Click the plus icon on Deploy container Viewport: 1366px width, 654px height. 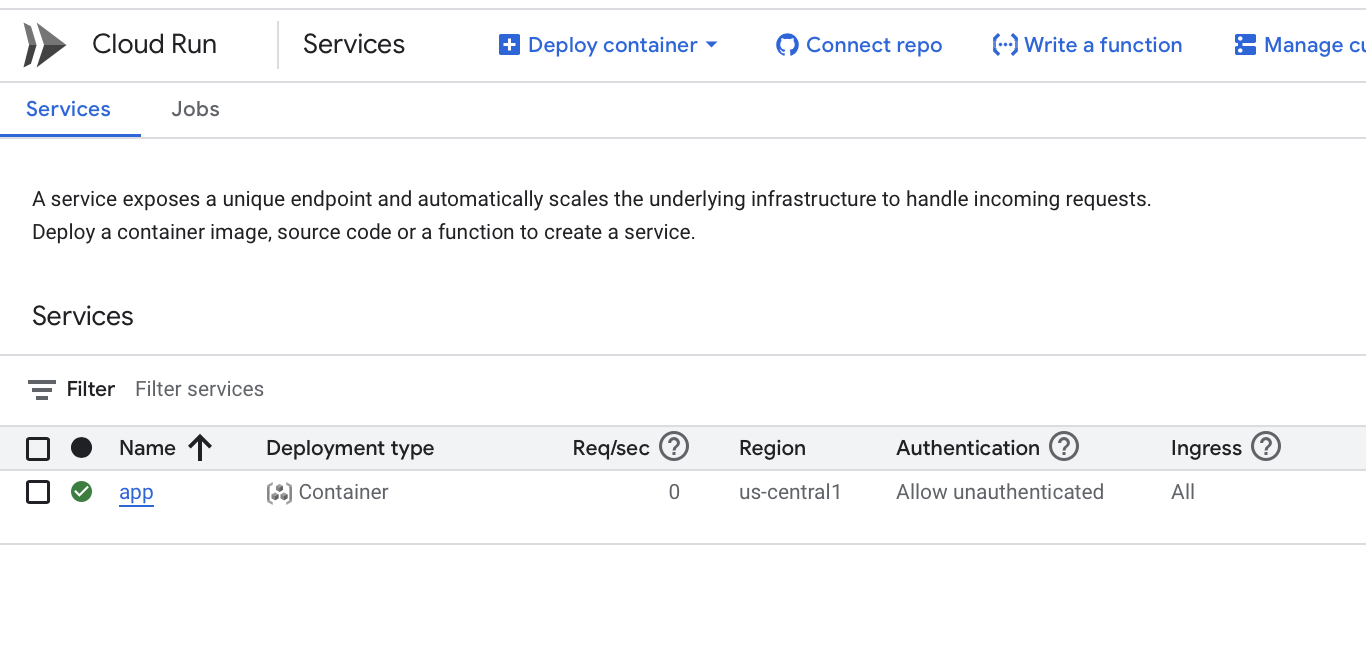509,45
